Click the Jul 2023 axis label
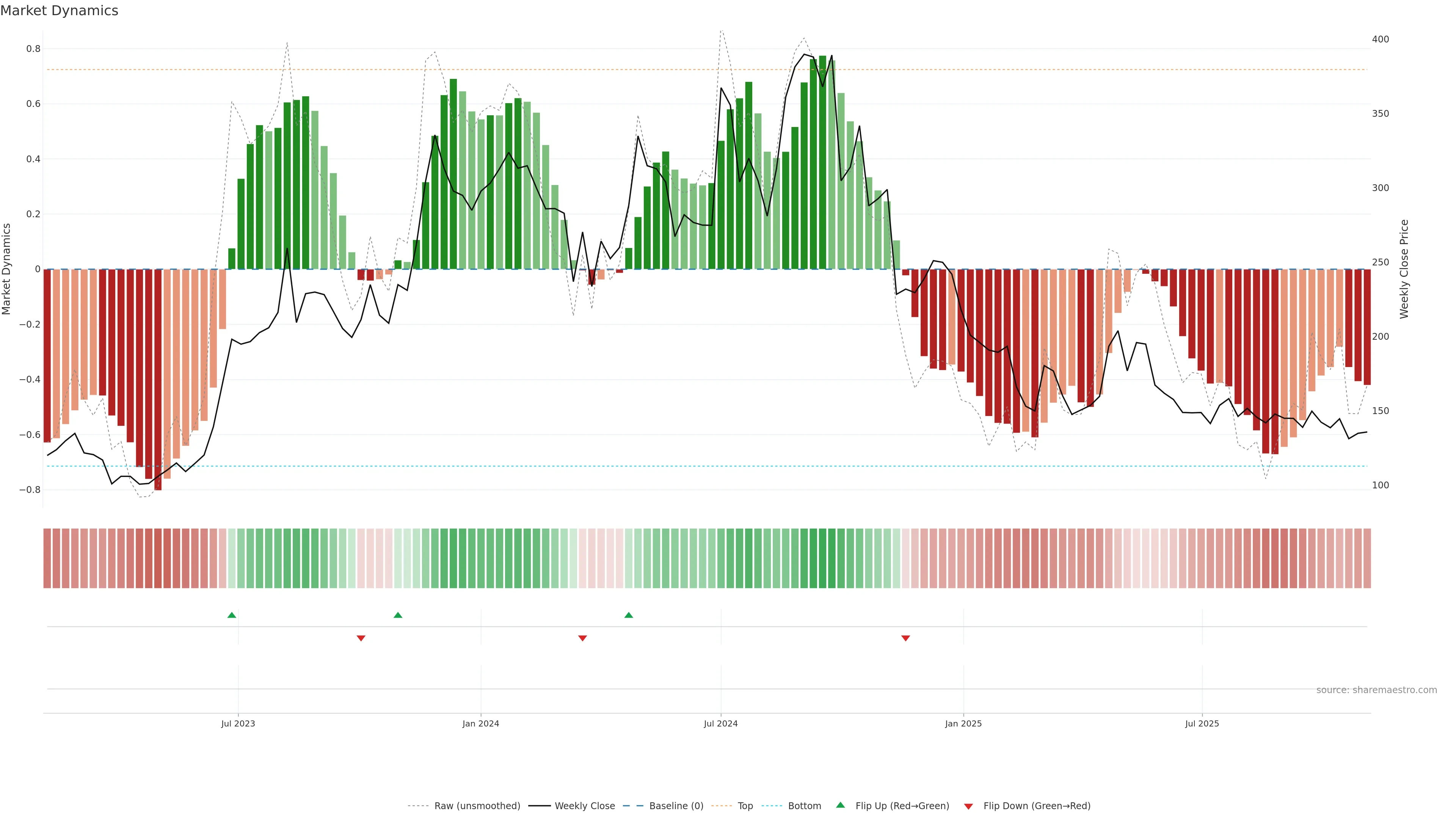The height and width of the screenshot is (819, 1456). coord(238,723)
